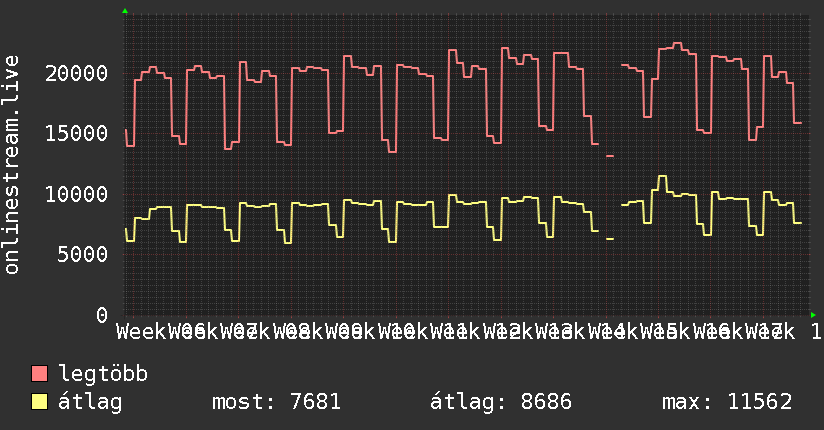Click the 20000 y-axis label
The width and height of the screenshot is (824, 430).
pyautogui.click(x=77, y=73)
